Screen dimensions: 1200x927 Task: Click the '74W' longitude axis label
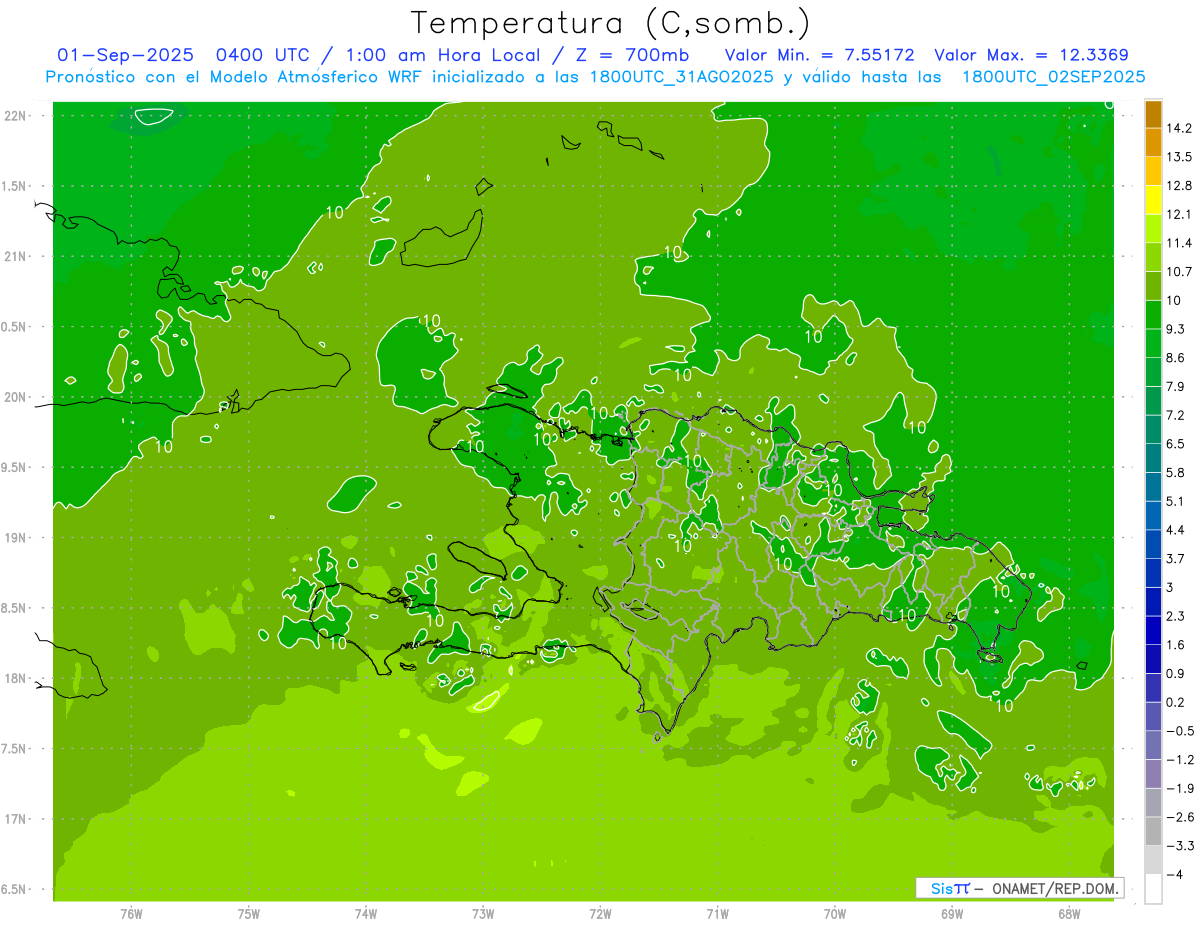(366, 913)
